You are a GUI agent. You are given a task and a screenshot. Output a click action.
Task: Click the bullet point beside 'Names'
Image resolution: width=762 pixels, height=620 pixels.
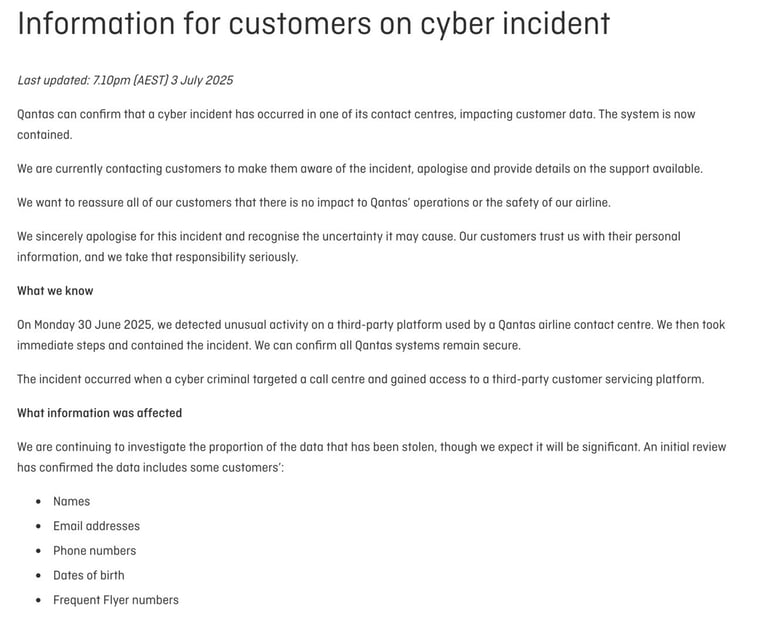[39, 502]
